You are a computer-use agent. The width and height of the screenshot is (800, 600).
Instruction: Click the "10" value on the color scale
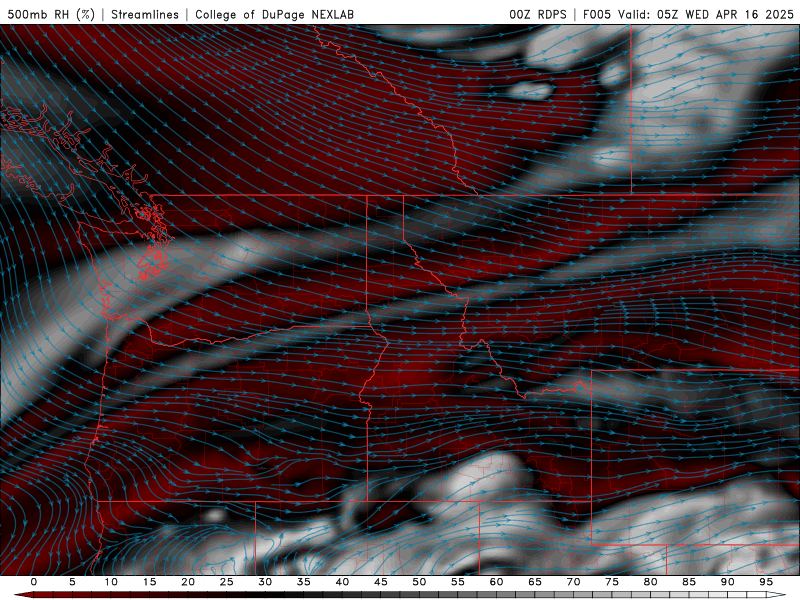[111, 582]
